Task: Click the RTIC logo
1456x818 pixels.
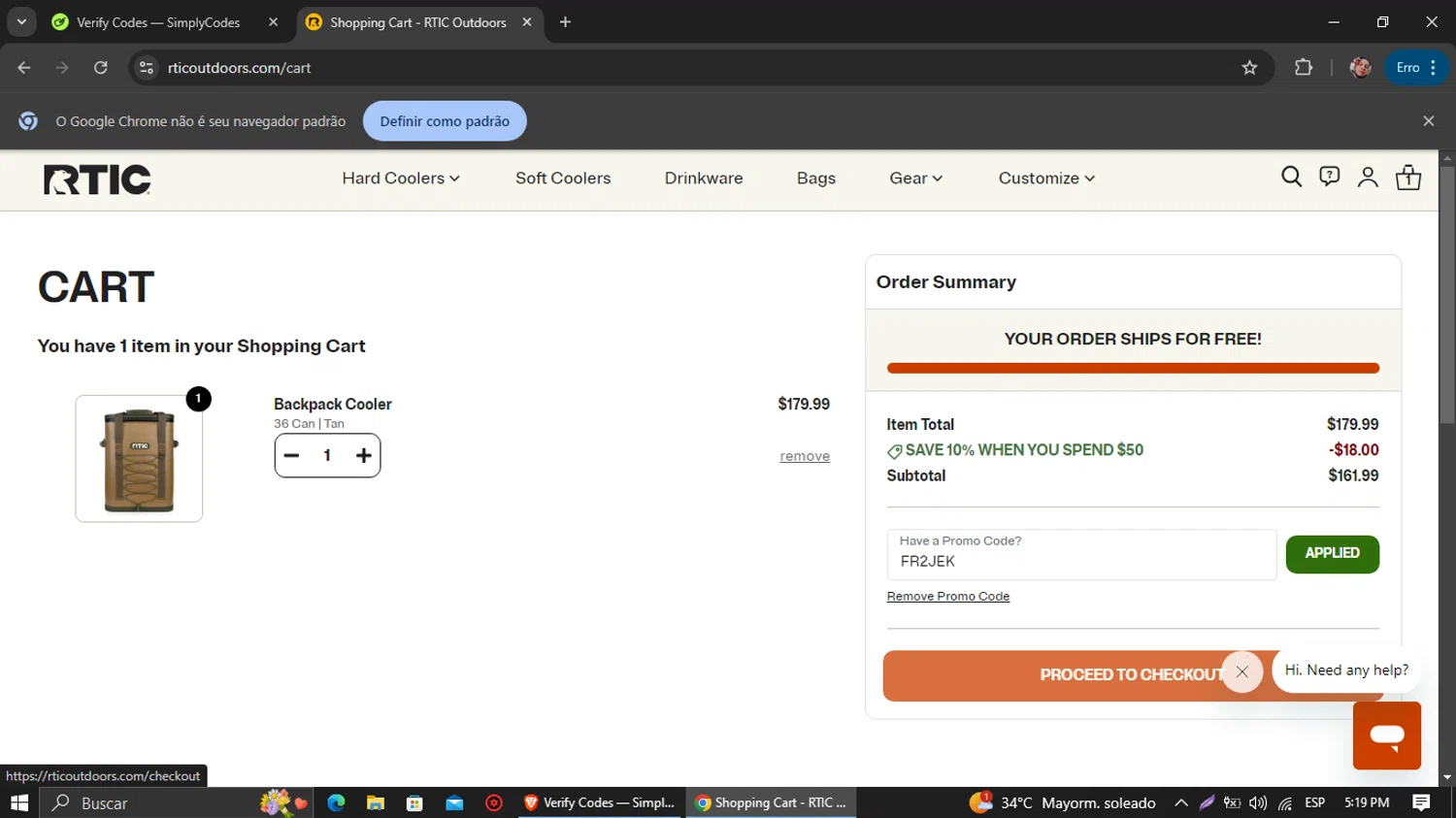Action: tap(97, 180)
